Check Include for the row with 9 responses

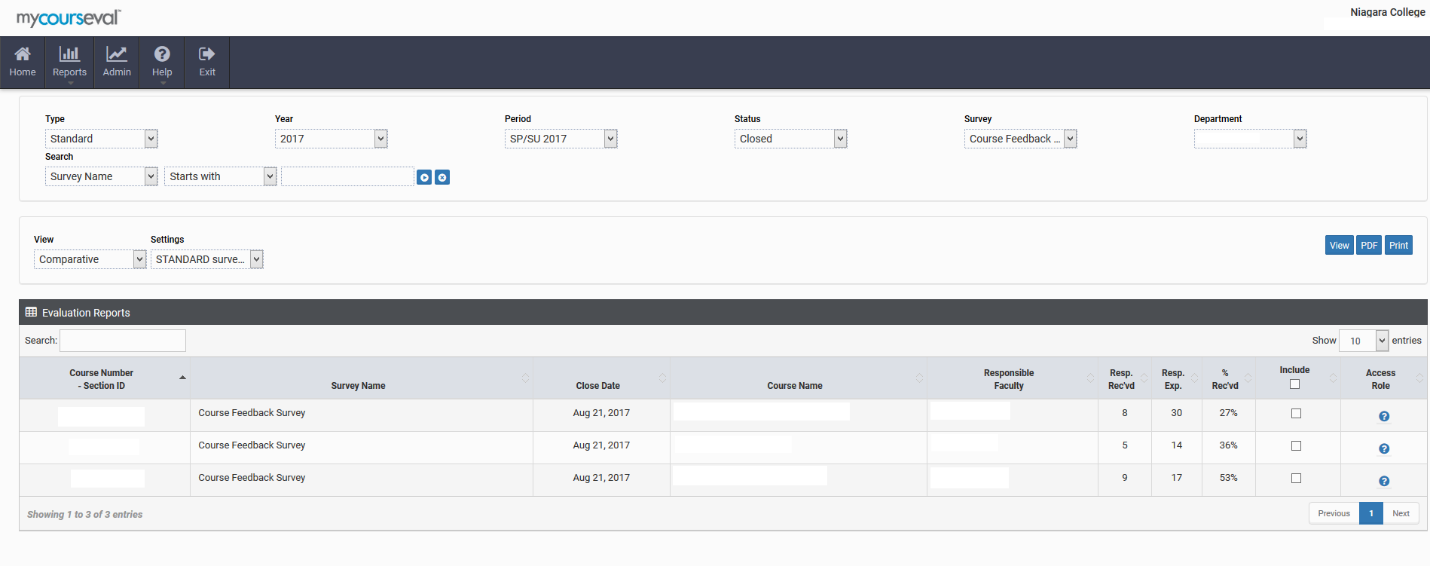1296,478
